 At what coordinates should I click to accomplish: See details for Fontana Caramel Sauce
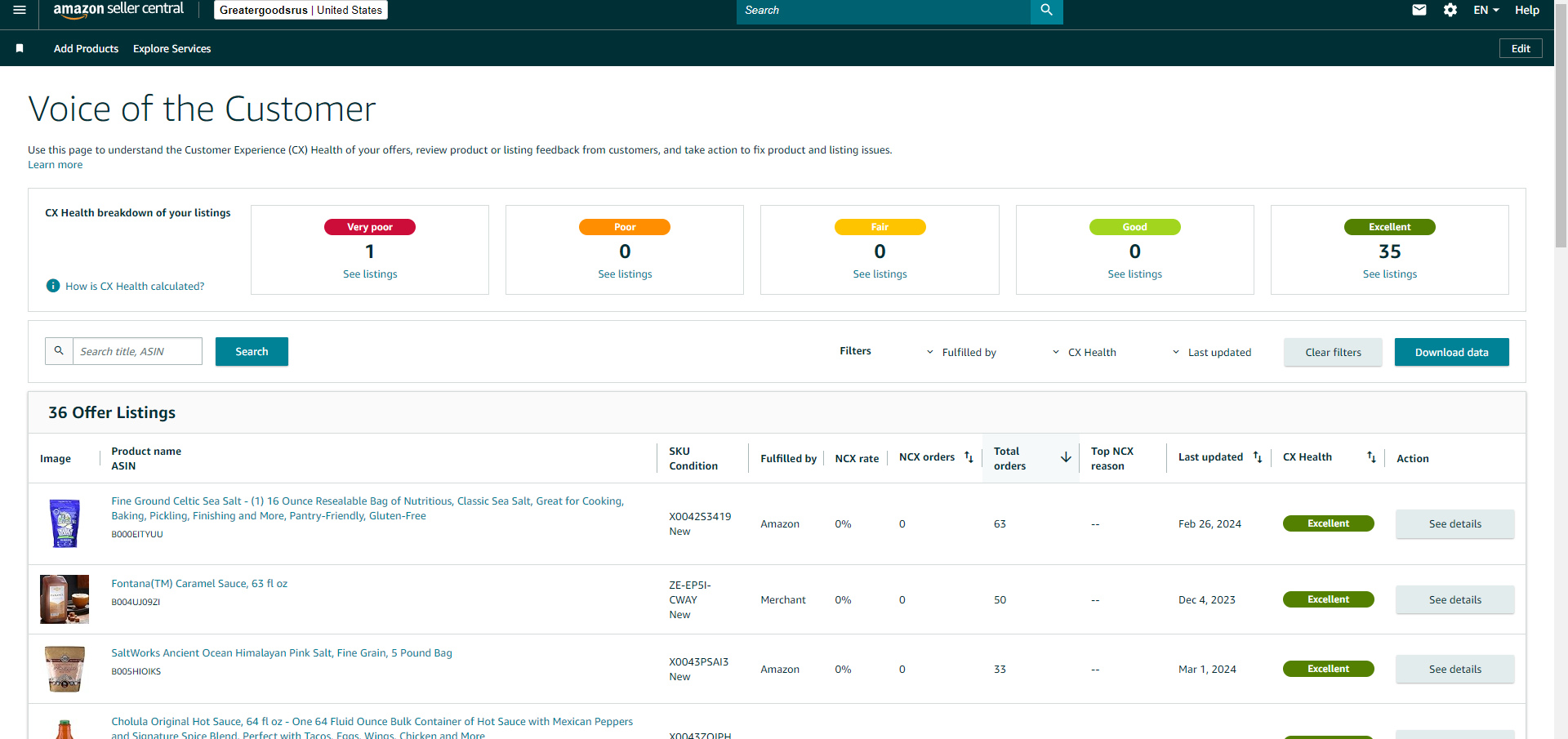pos(1454,599)
